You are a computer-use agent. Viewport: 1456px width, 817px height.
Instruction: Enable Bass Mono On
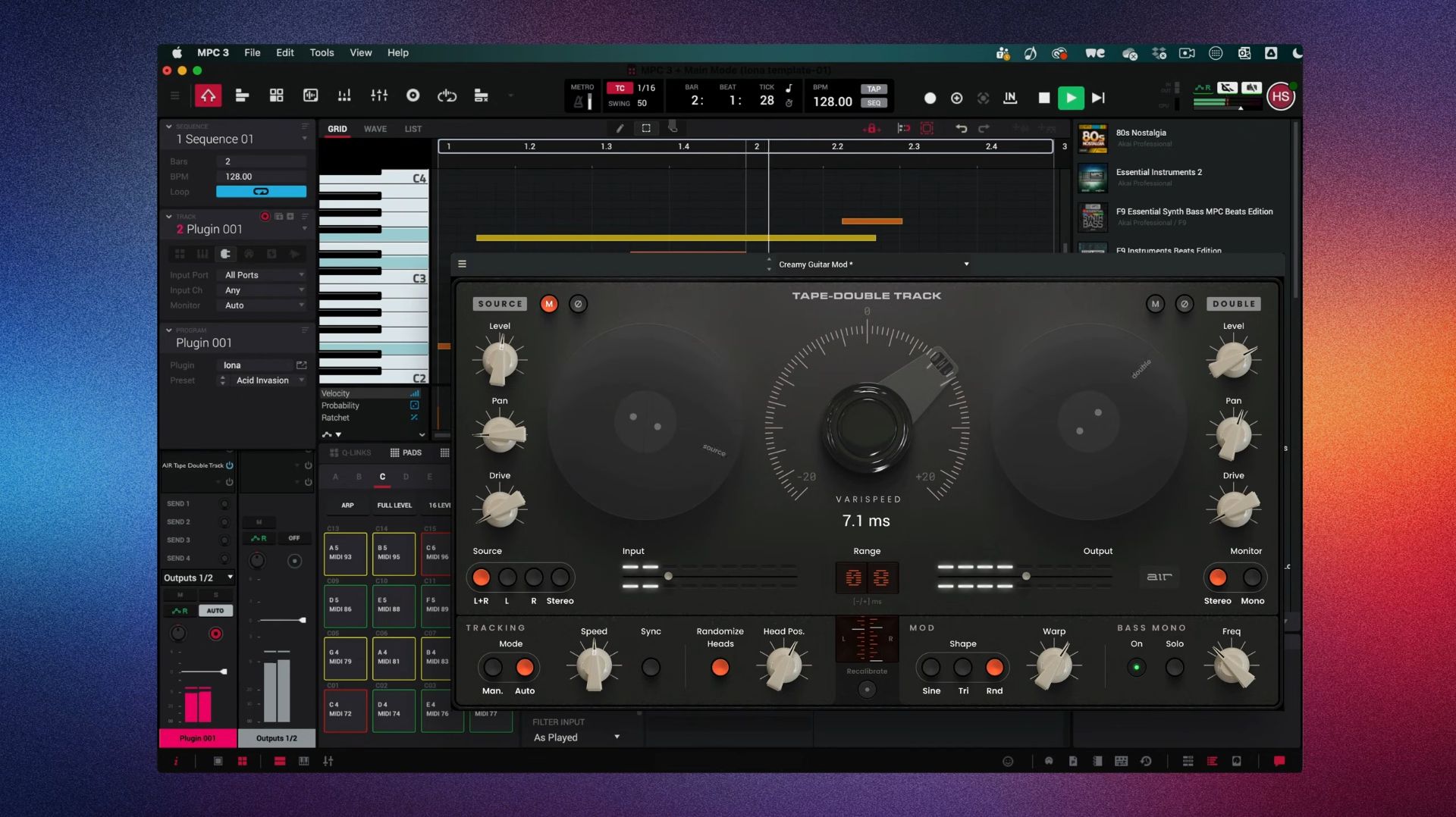point(1136,667)
